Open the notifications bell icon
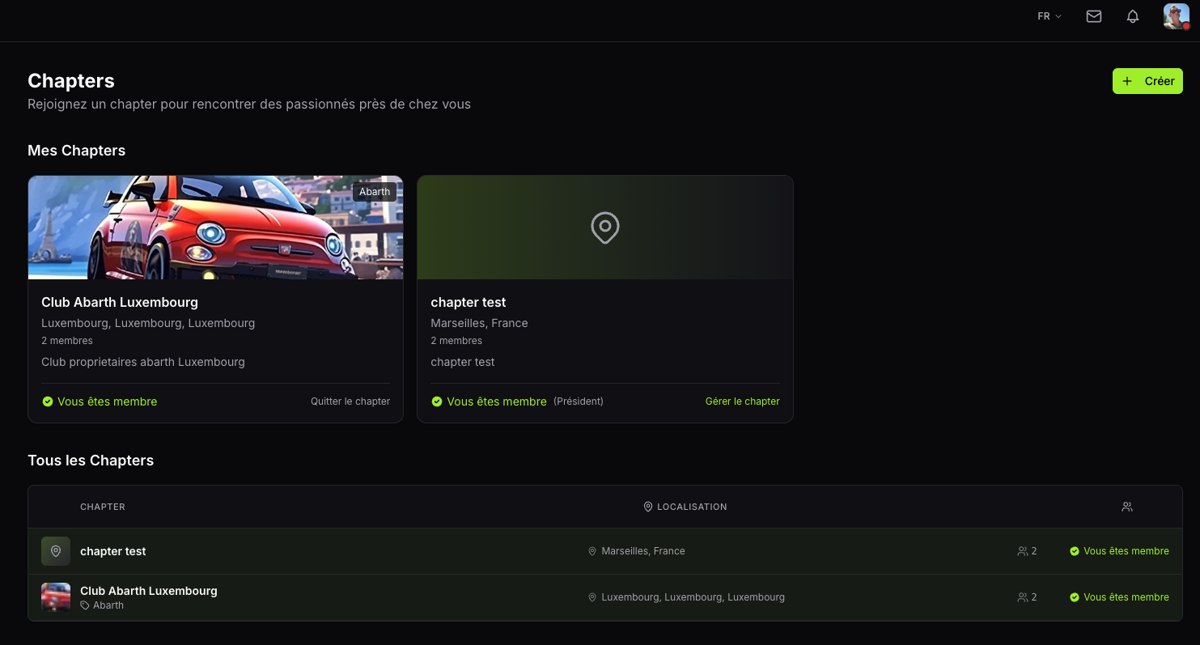 tap(1132, 16)
